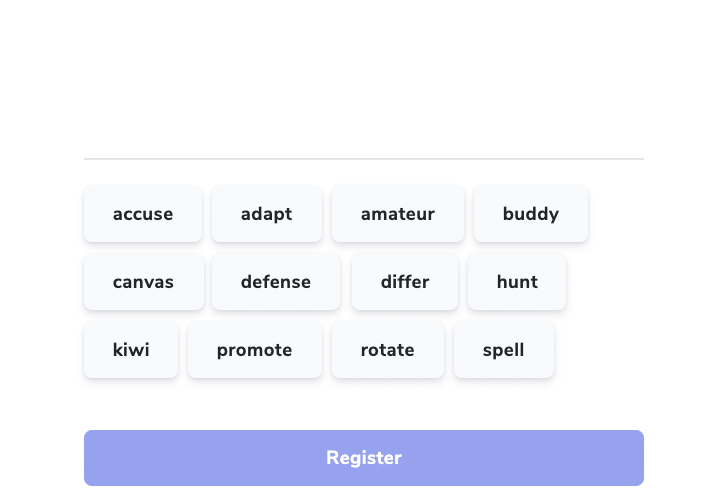Add "spell" as the next phrase word
This screenshot has width=726, height=504.
[504, 350]
